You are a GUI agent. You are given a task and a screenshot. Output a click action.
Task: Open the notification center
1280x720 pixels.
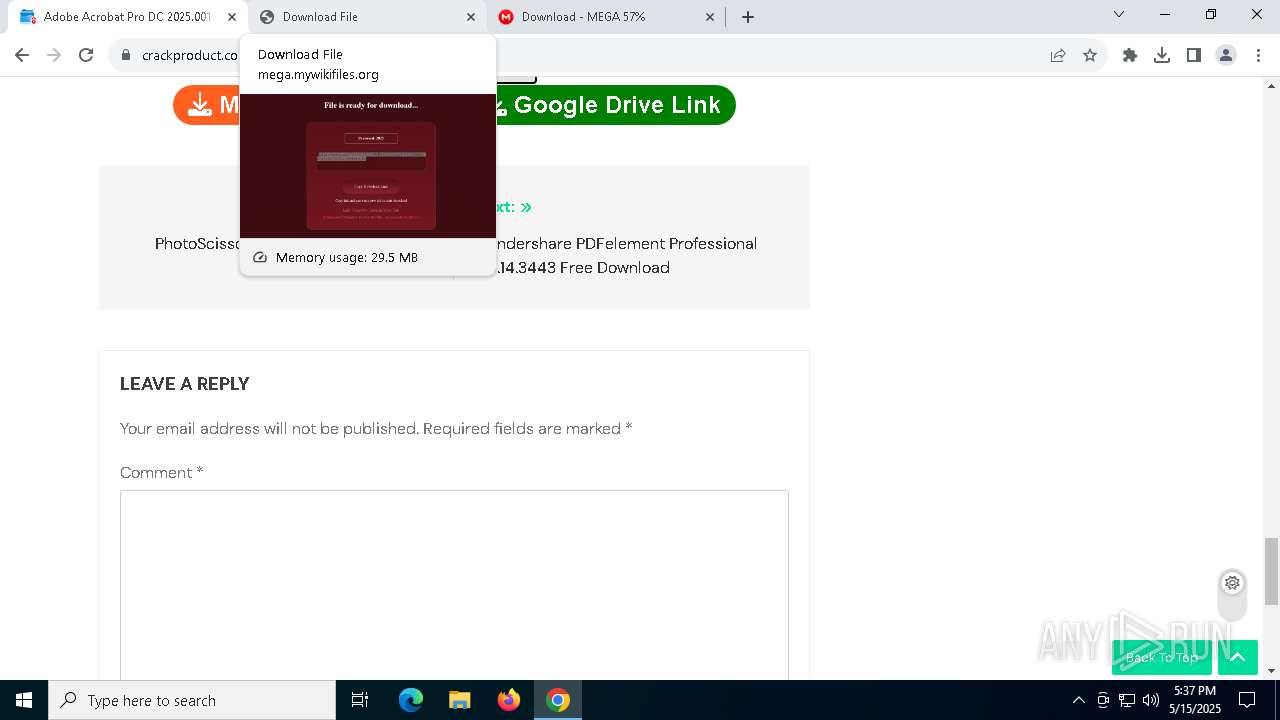[1247, 700]
